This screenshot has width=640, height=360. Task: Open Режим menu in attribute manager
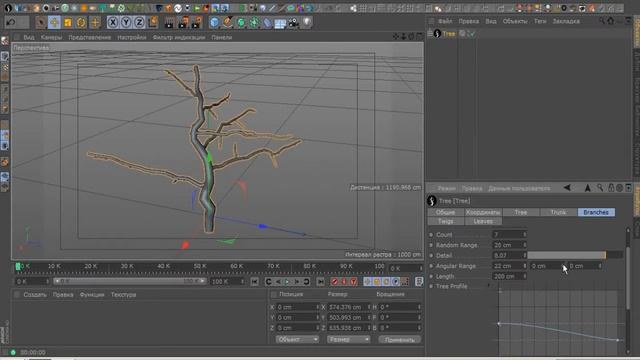tap(447, 189)
